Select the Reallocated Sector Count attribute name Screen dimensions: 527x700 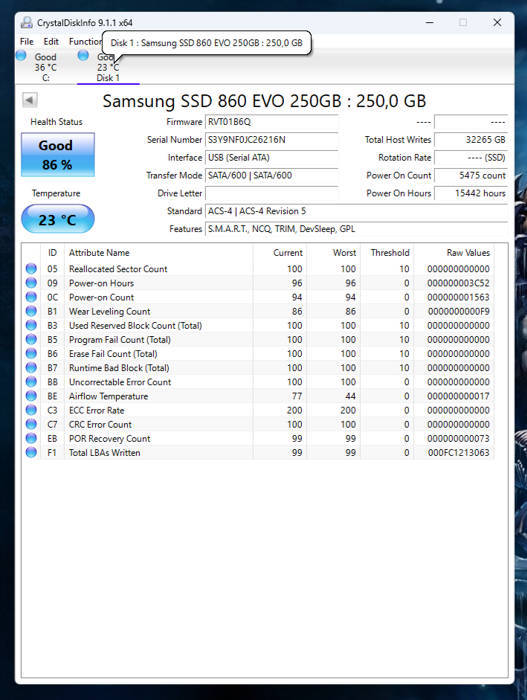click(118, 269)
